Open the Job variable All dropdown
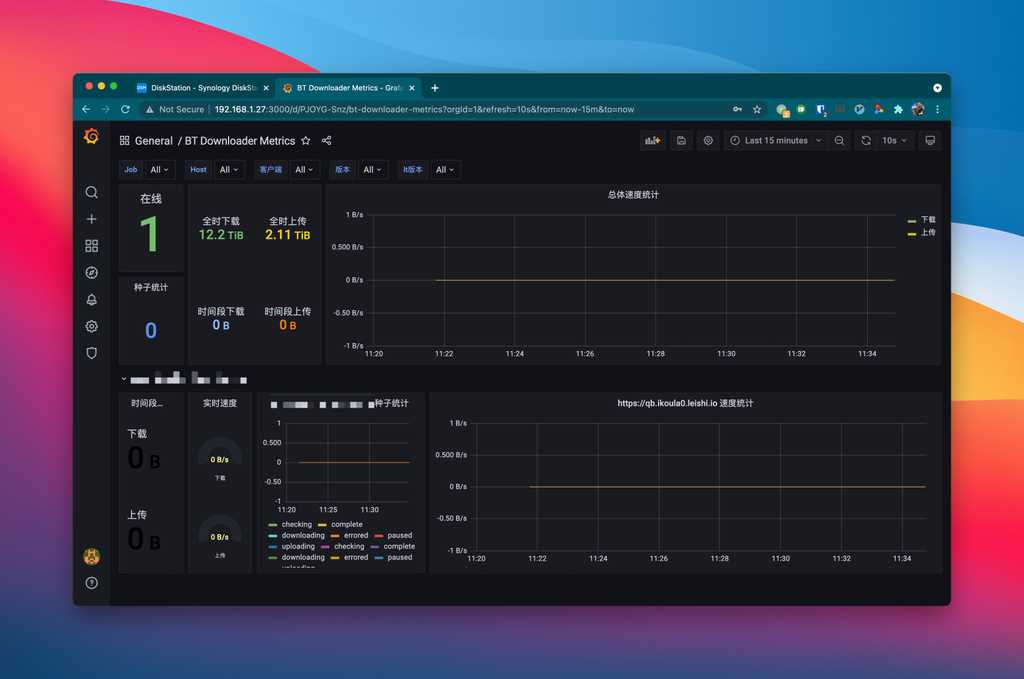Screen dimensions: 1024x679 point(159,170)
